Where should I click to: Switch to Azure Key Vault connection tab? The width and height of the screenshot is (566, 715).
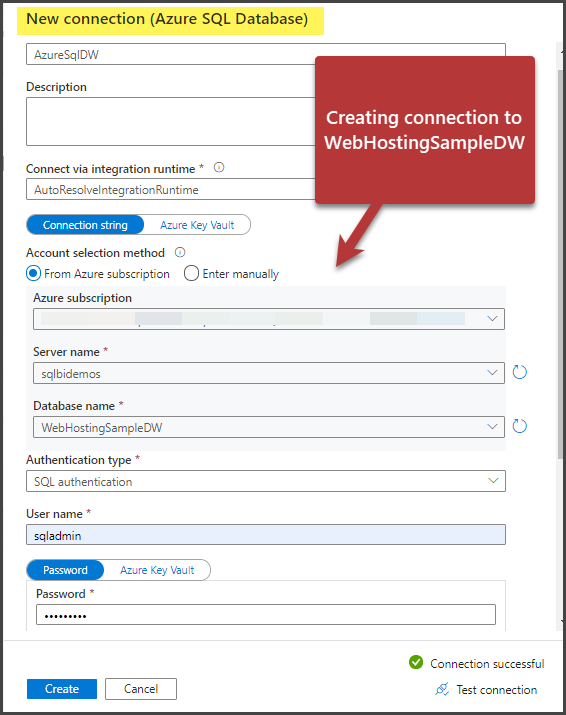pos(197,225)
